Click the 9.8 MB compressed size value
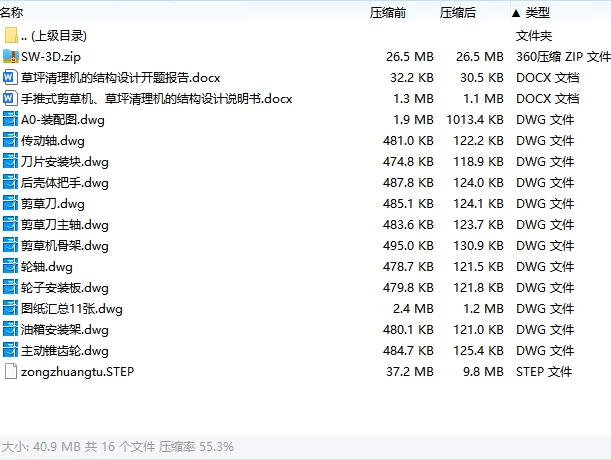This screenshot has height=460, width=611. pyautogui.click(x=483, y=372)
